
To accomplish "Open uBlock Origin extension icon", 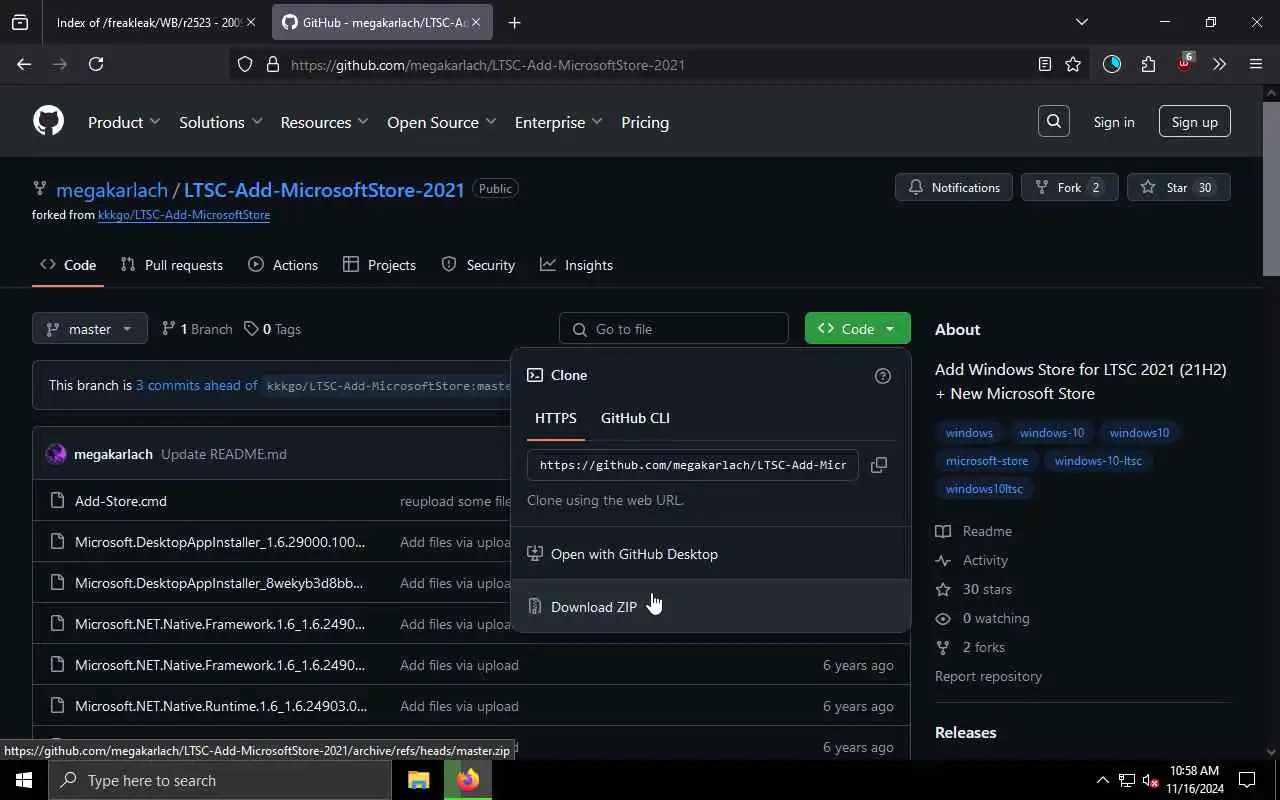I will 1184,64.
